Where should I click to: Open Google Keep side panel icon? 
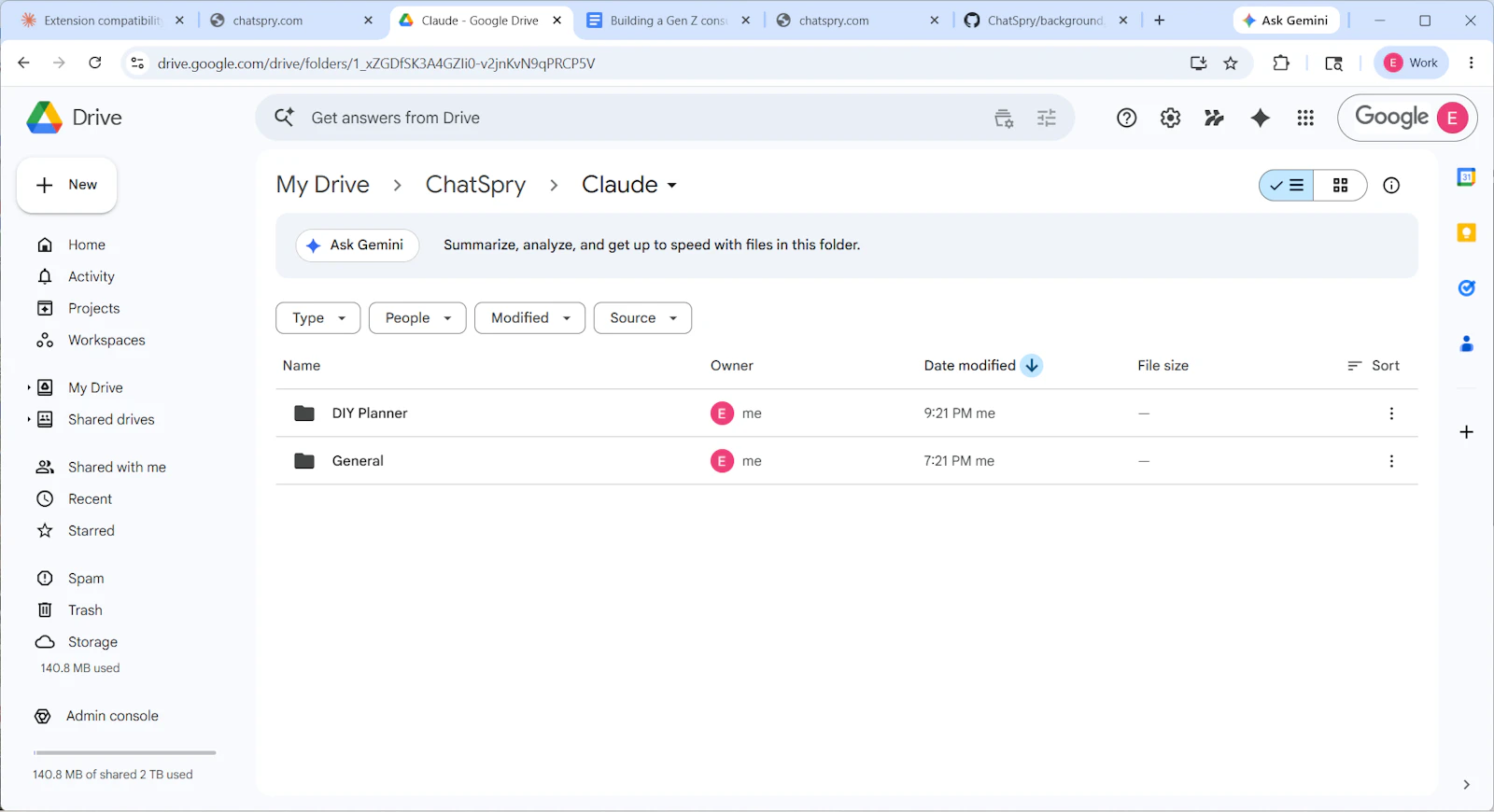(x=1466, y=232)
